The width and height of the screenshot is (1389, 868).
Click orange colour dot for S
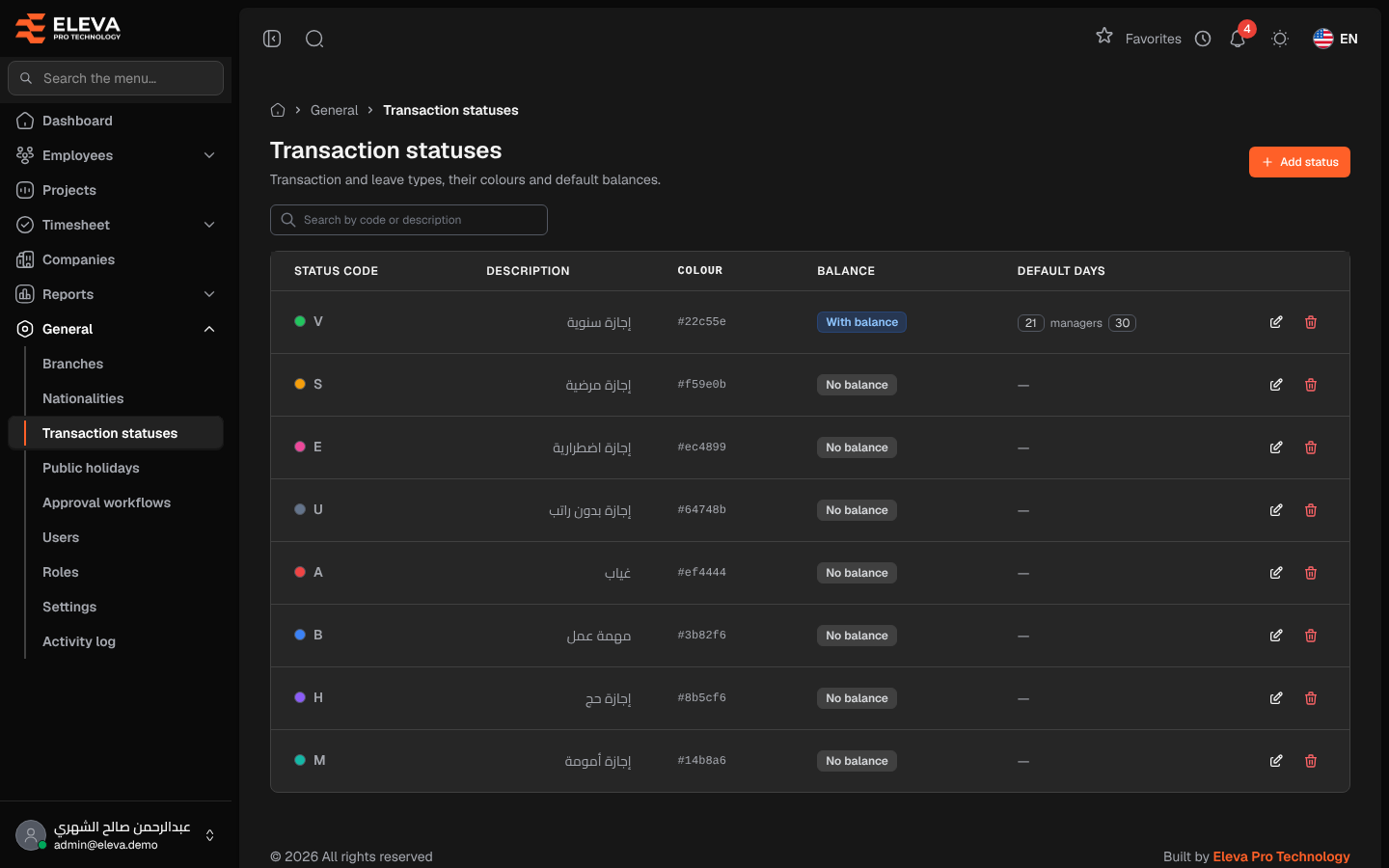tap(300, 384)
